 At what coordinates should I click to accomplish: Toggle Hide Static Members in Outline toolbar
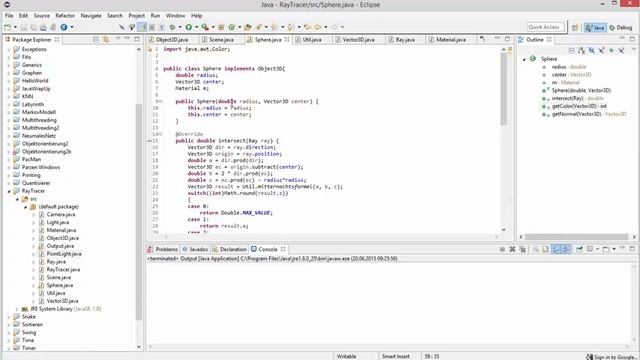pos(601,50)
